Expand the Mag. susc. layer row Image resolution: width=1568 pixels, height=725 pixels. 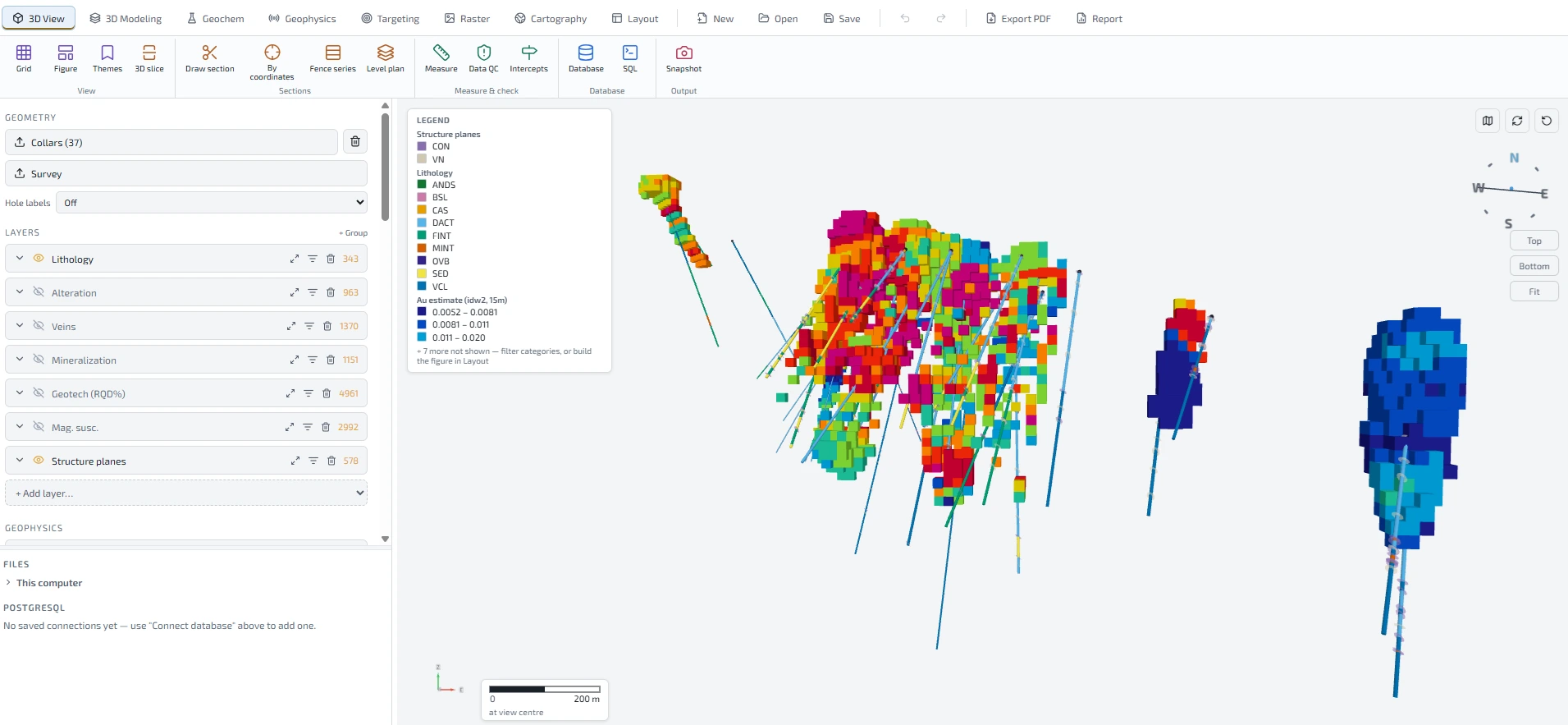point(20,426)
